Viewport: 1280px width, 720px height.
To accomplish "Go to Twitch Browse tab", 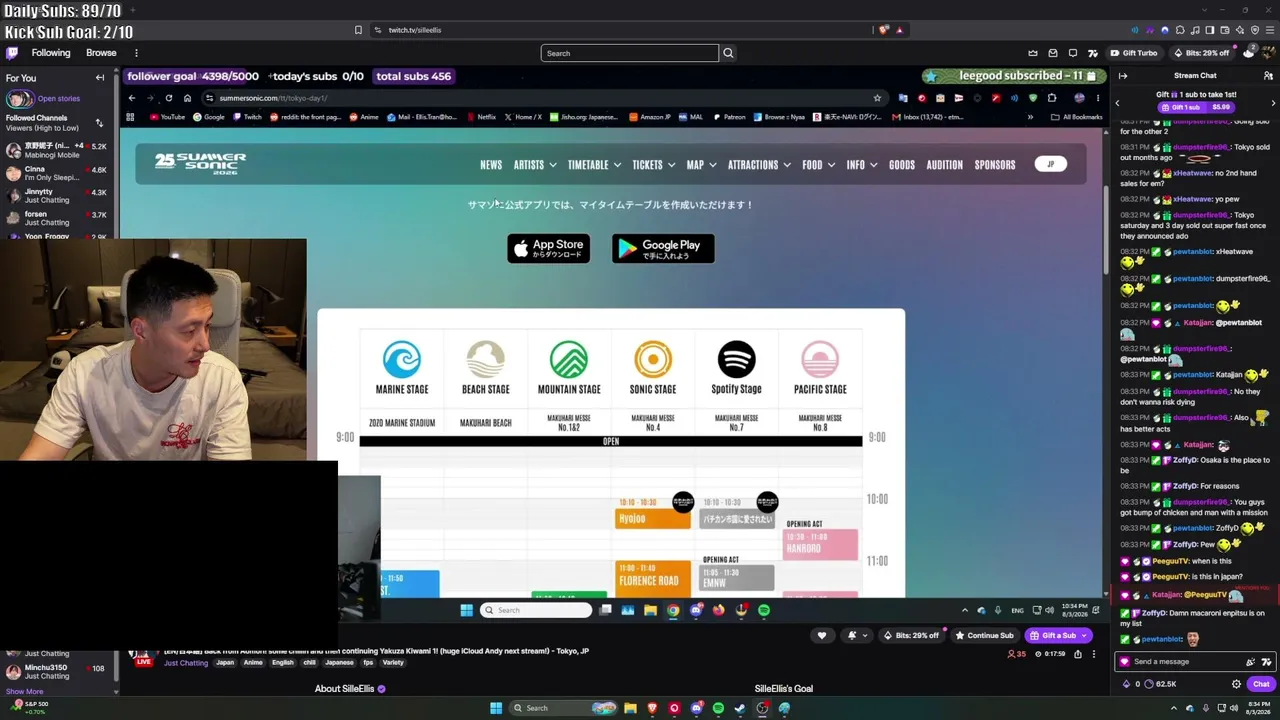I will click(101, 53).
